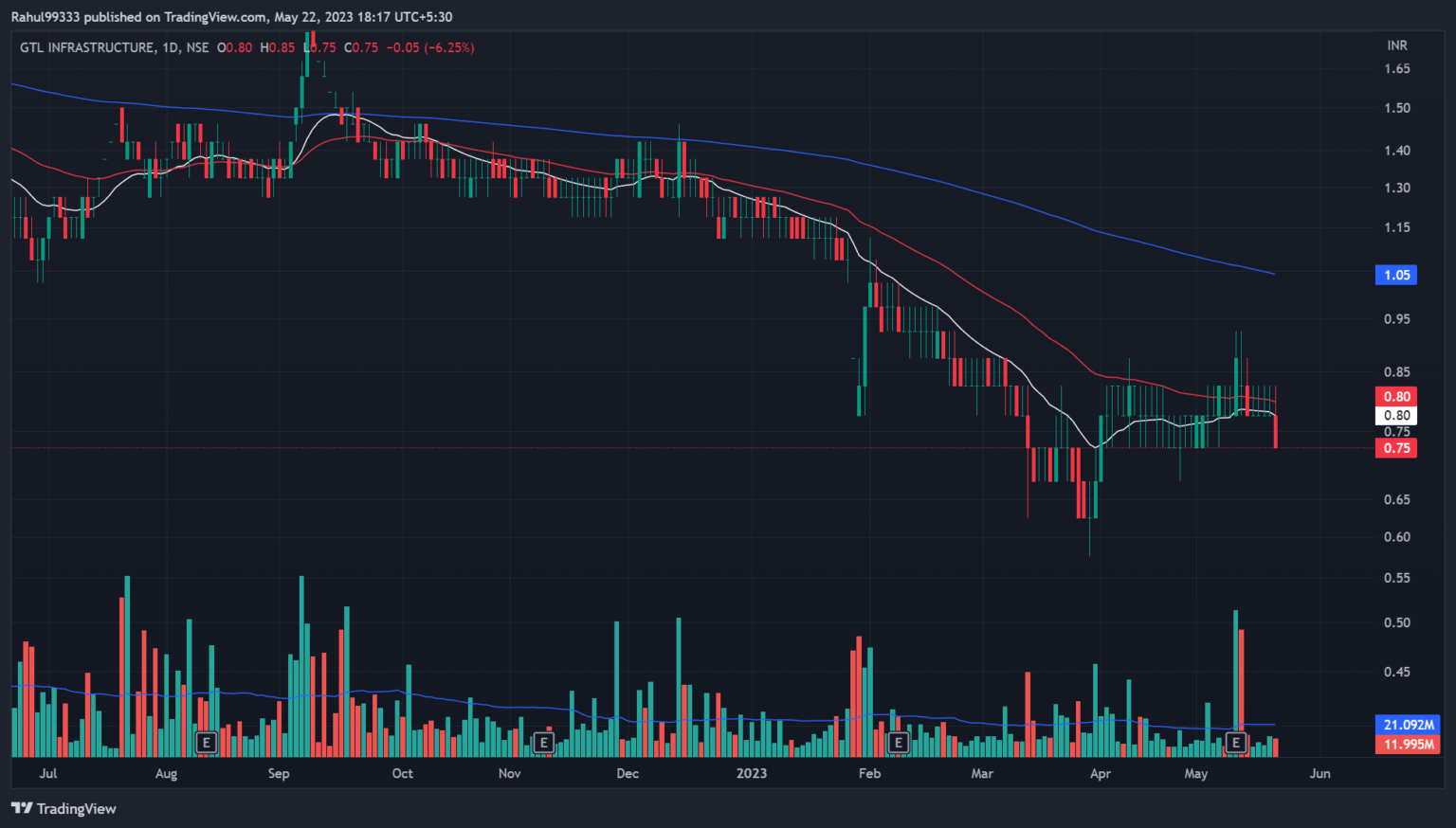
Task: Click the Jun label on the time axis
Action: pyautogui.click(x=1319, y=773)
